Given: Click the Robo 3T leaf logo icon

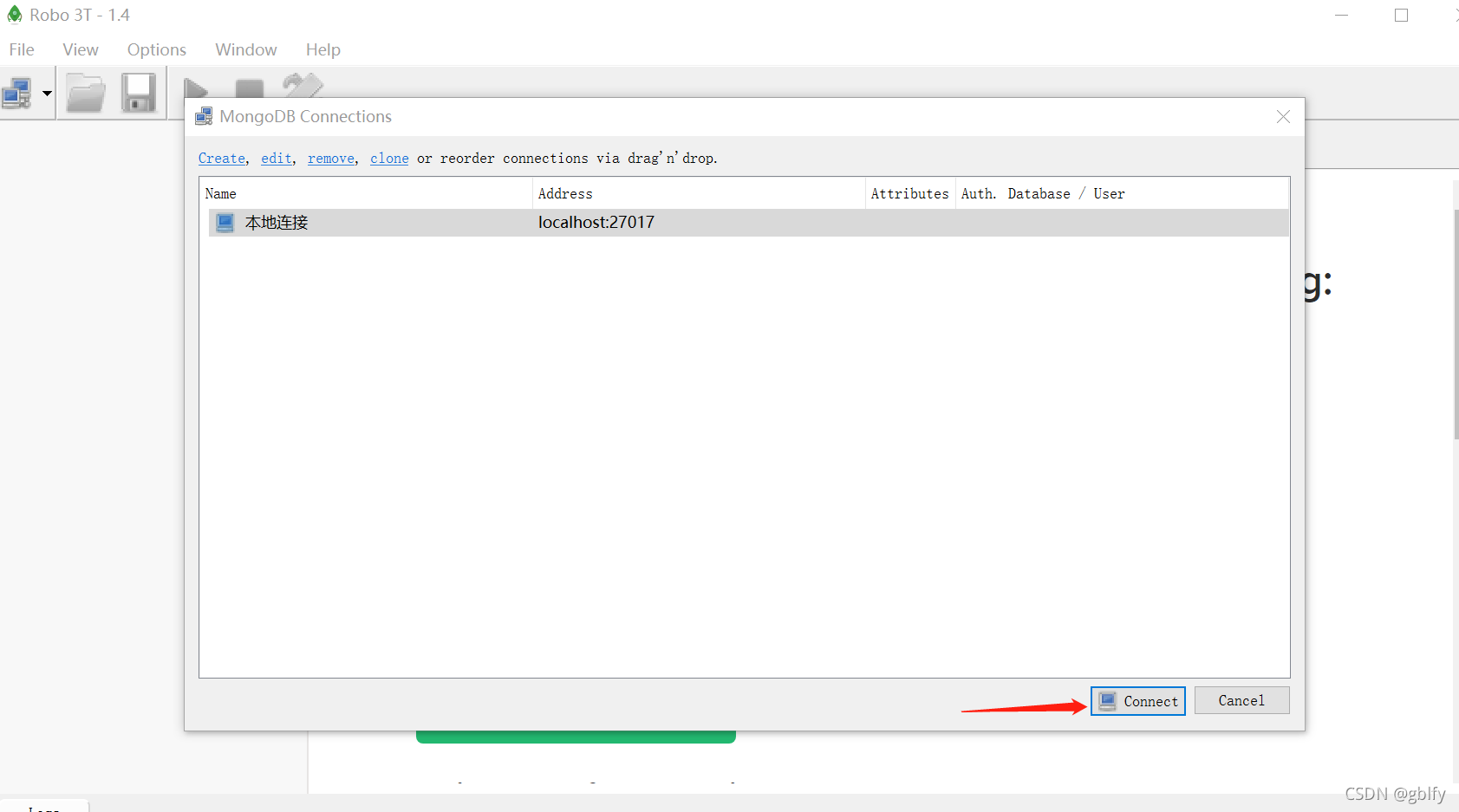Looking at the screenshot, I should click(x=14, y=15).
